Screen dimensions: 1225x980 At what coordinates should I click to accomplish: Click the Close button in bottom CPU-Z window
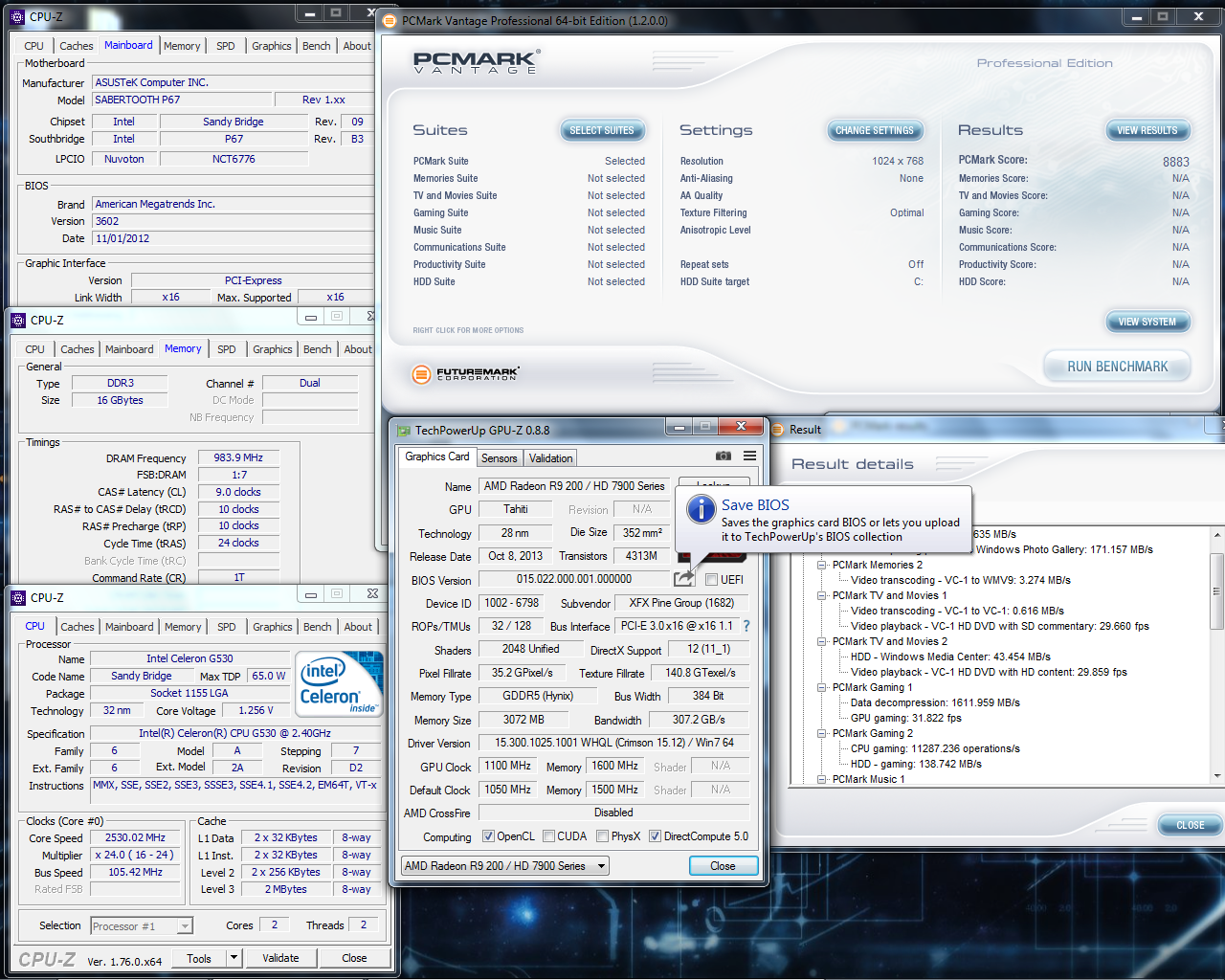[x=354, y=958]
